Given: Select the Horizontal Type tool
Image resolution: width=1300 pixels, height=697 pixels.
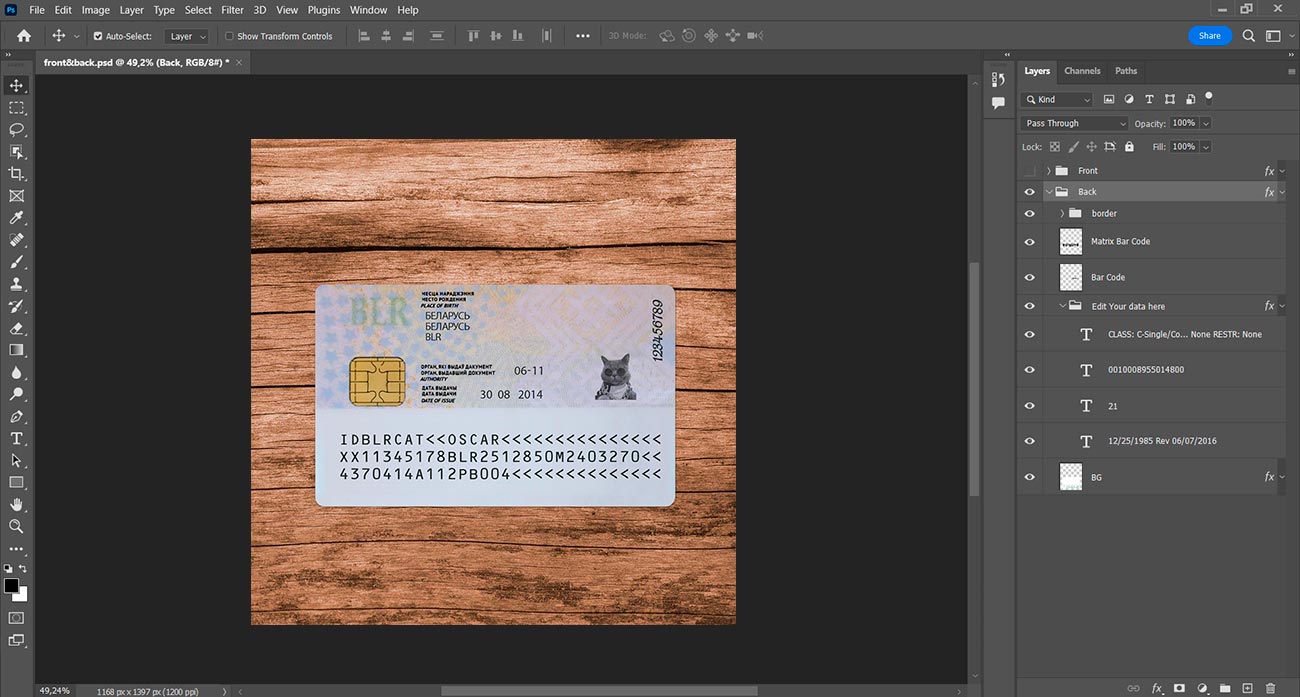Looking at the screenshot, I should click(16, 438).
